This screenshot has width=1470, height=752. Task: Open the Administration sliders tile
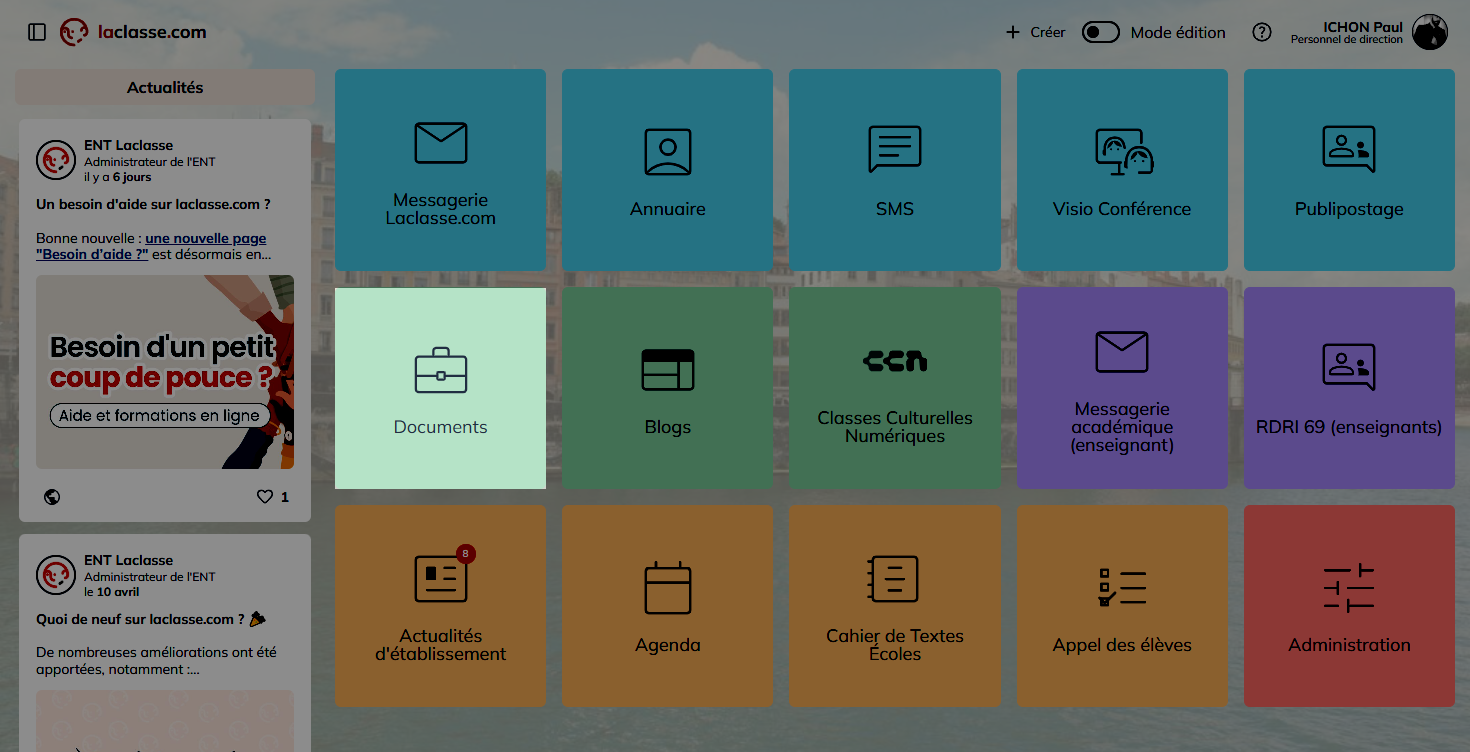[x=1349, y=606]
